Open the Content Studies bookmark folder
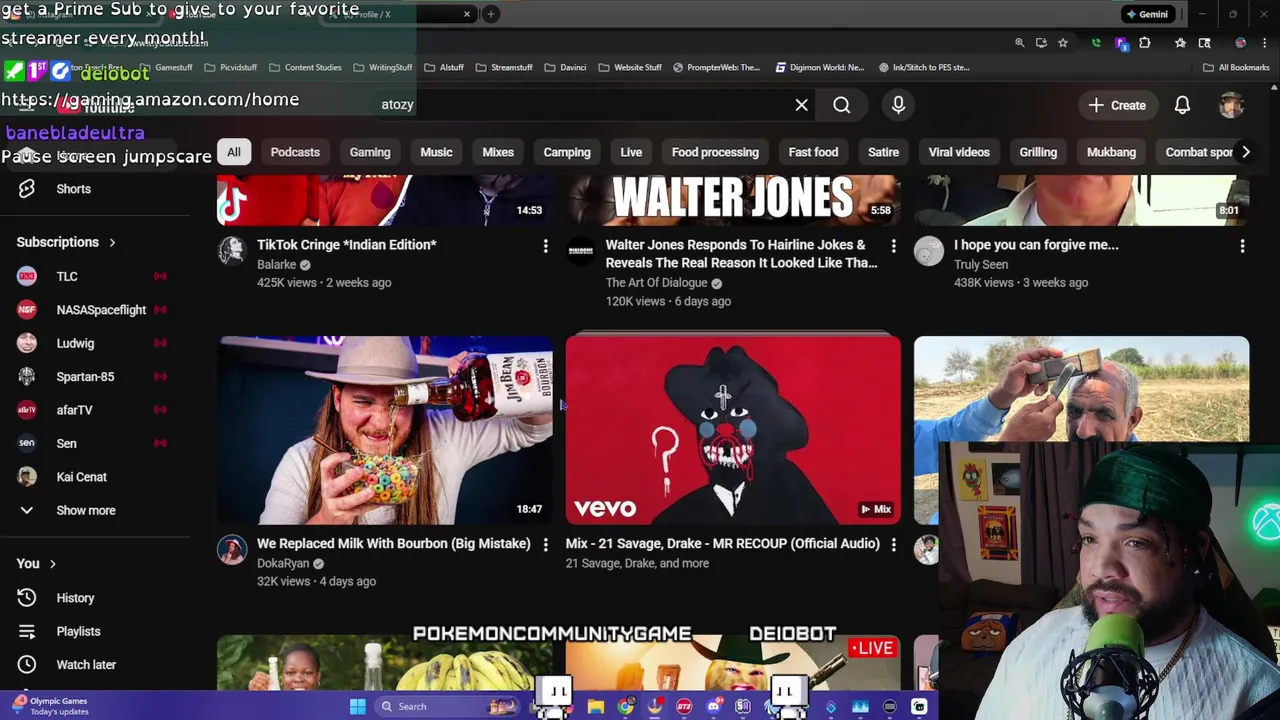Screen dimensions: 1280x720 pyautogui.click(x=304, y=67)
